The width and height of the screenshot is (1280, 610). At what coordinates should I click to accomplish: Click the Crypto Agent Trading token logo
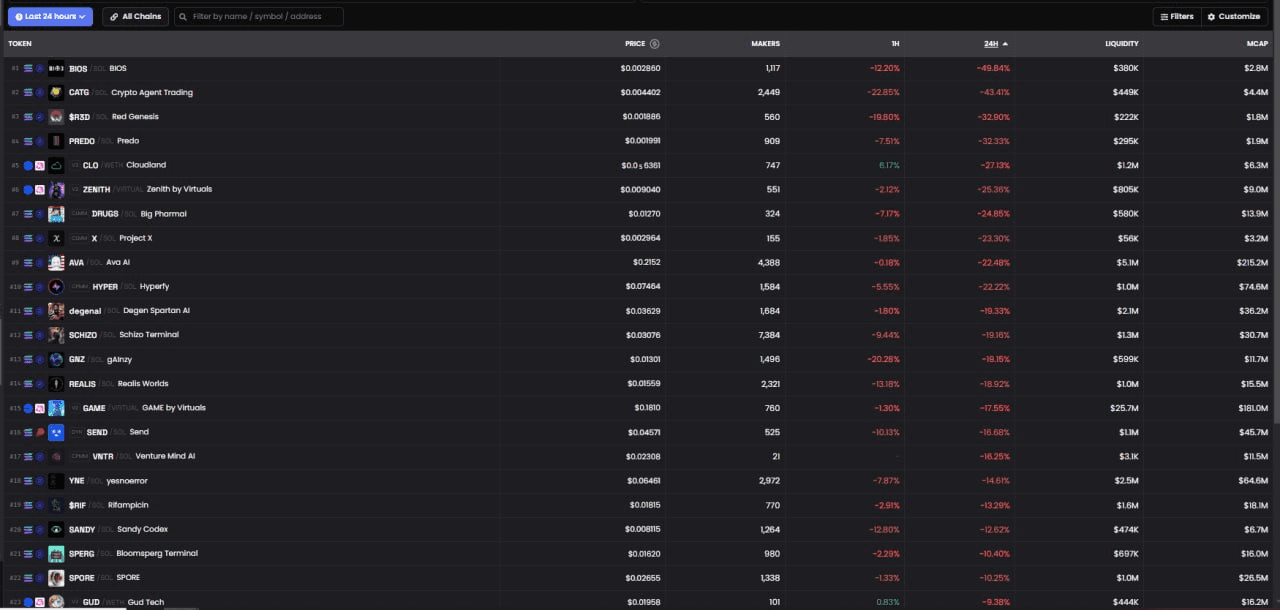click(x=56, y=92)
